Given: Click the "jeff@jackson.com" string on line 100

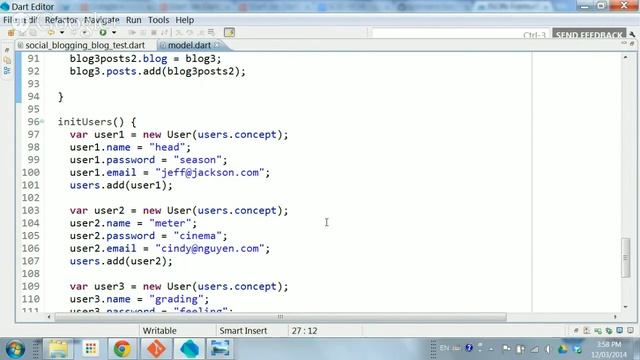Looking at the screenshot, I should click(x=210, y=172).
